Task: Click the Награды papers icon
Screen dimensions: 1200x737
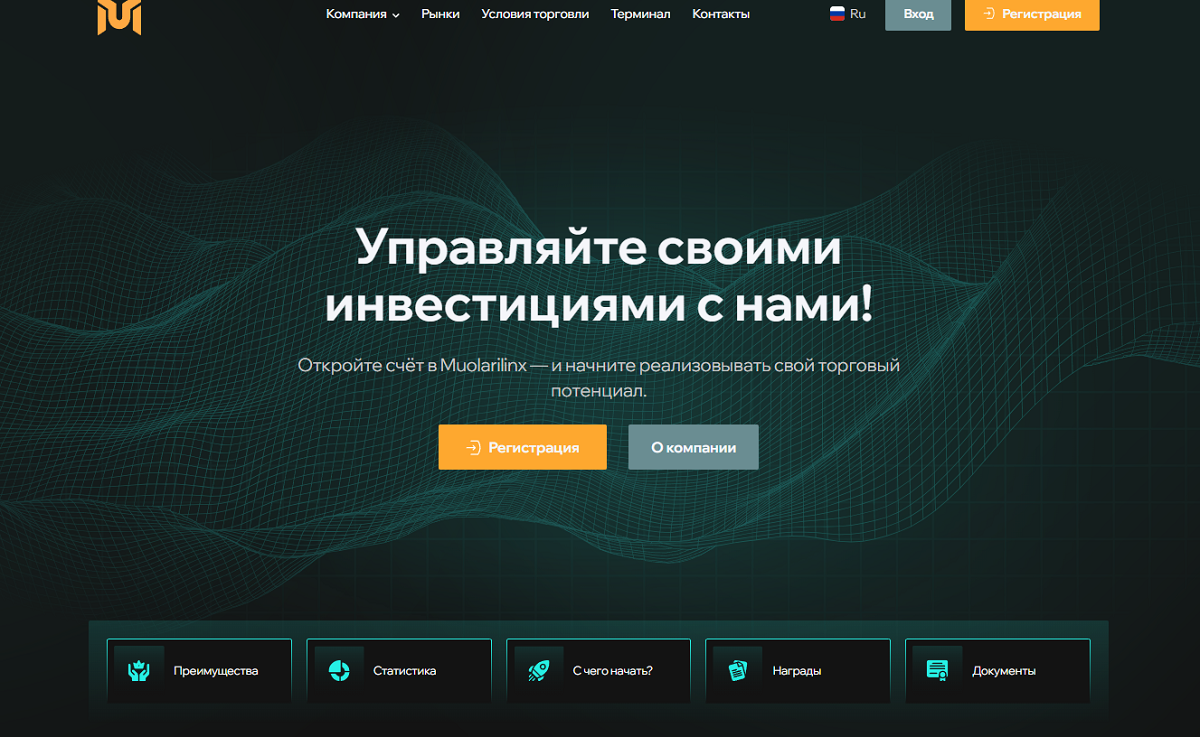Action: click(738, 671)
